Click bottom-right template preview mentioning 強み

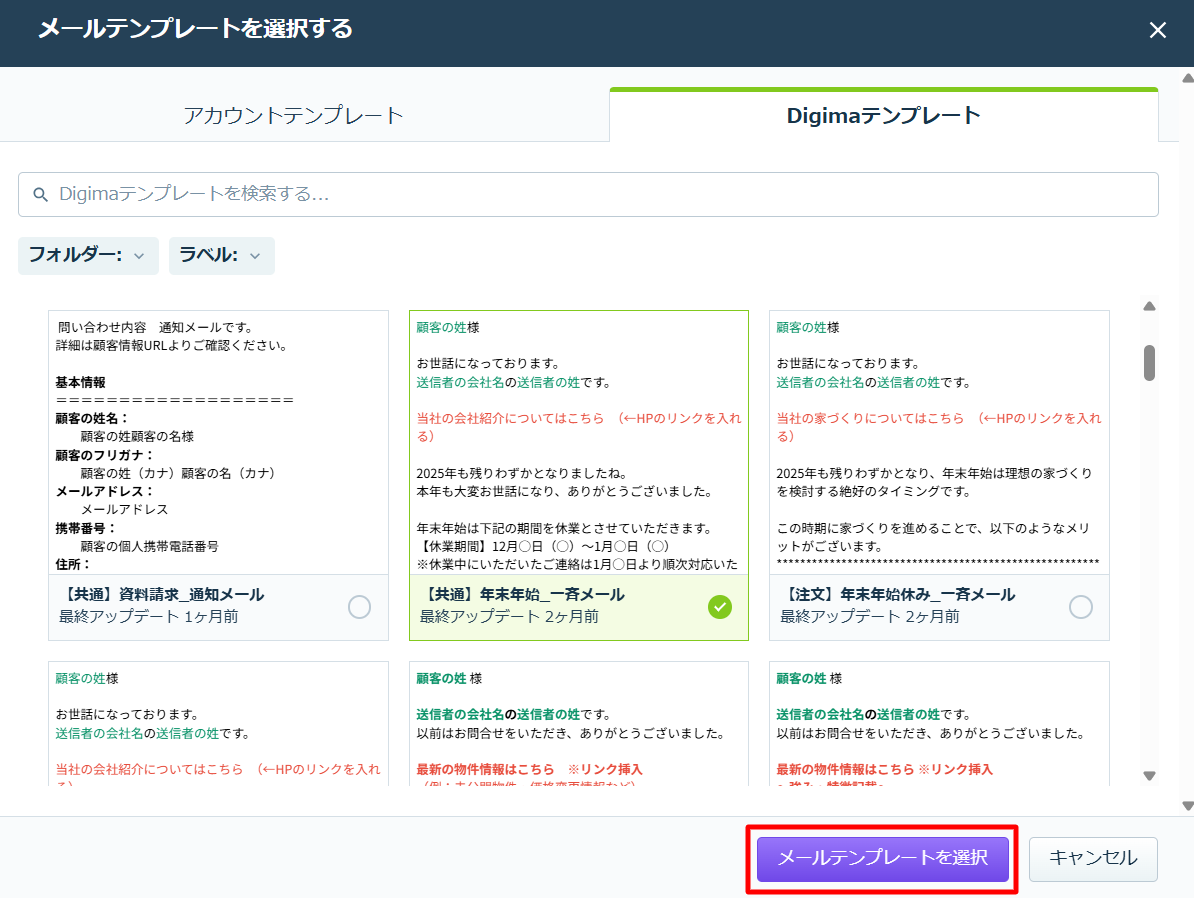pos(939,724)
